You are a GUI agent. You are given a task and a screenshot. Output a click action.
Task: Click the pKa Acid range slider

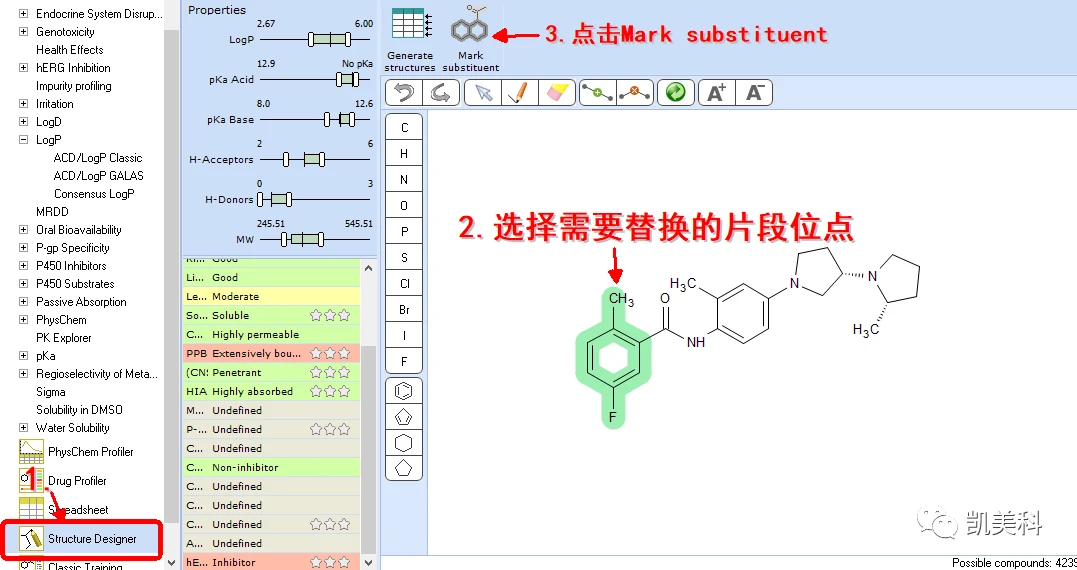pos(317,80)
